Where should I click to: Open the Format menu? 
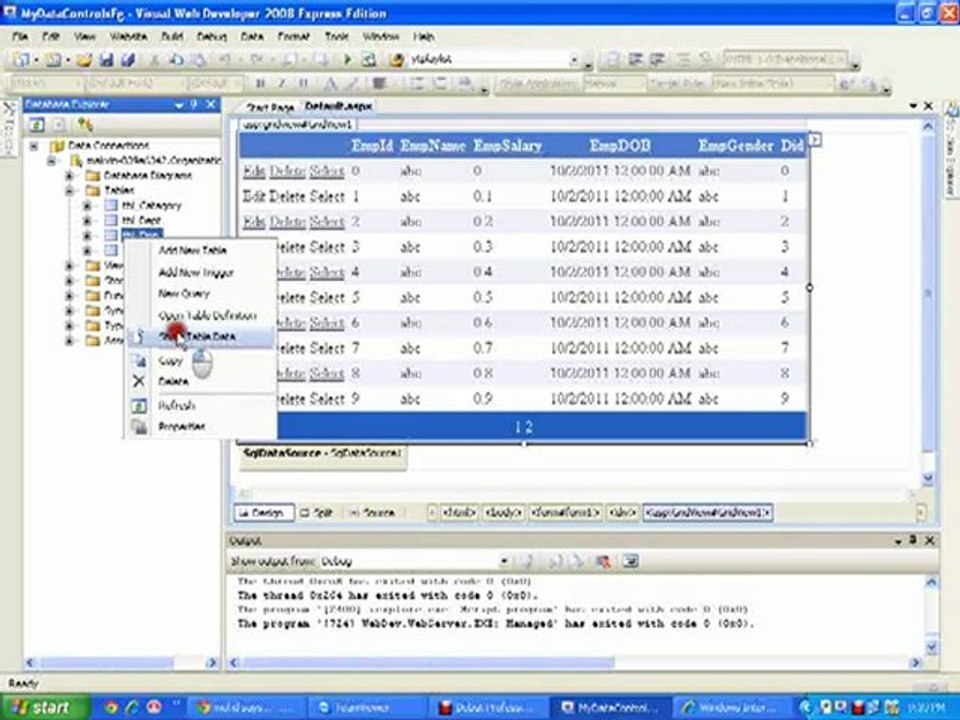[294, 37]
